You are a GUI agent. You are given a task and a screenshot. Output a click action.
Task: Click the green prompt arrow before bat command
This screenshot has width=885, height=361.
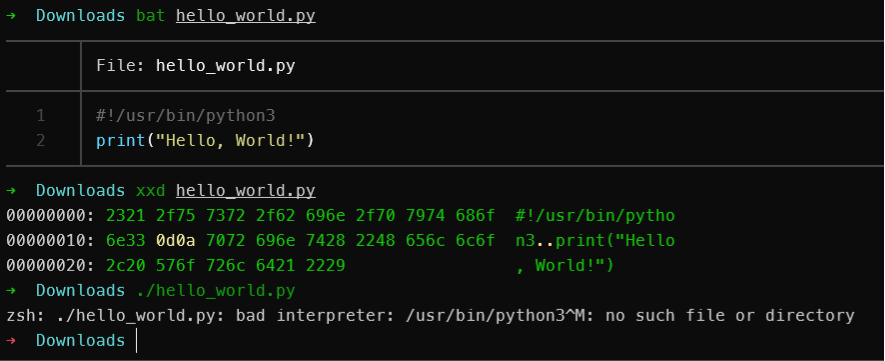click(11, 16)
